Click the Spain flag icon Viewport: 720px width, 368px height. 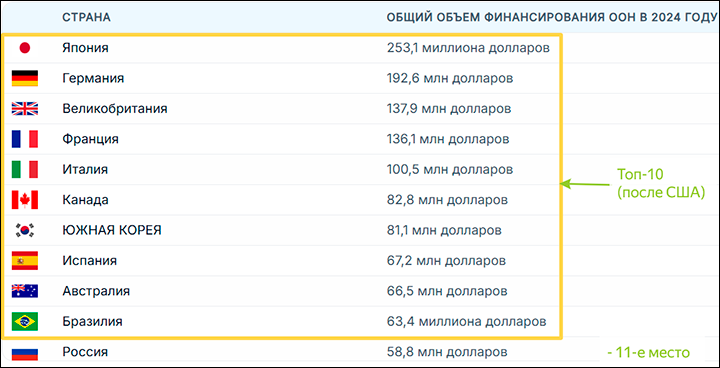[25, 261]
